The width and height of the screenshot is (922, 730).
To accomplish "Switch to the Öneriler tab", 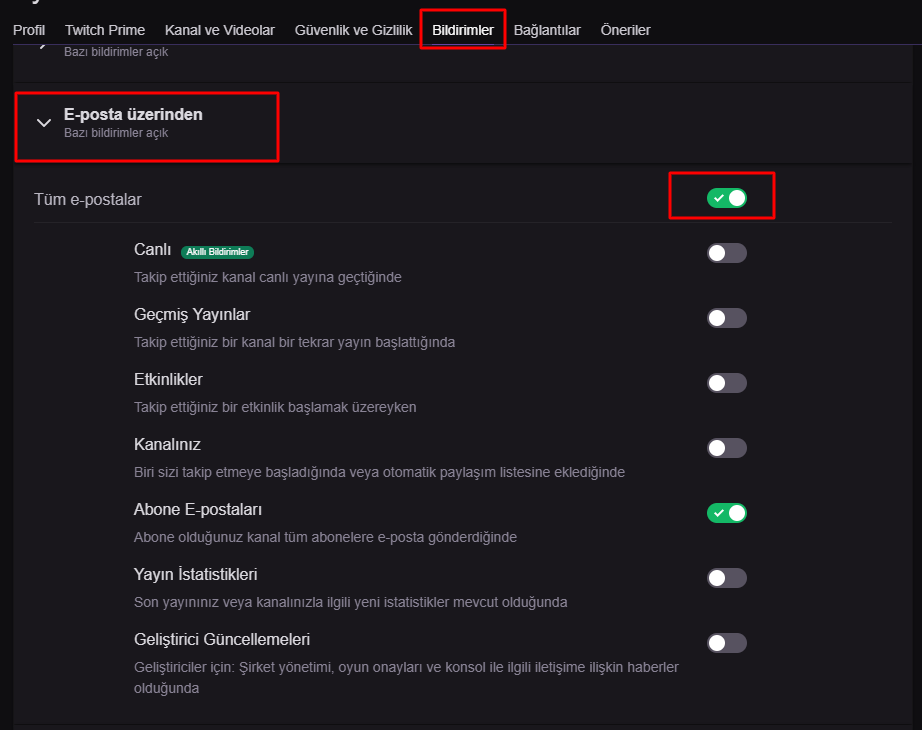I will point(625,30).
